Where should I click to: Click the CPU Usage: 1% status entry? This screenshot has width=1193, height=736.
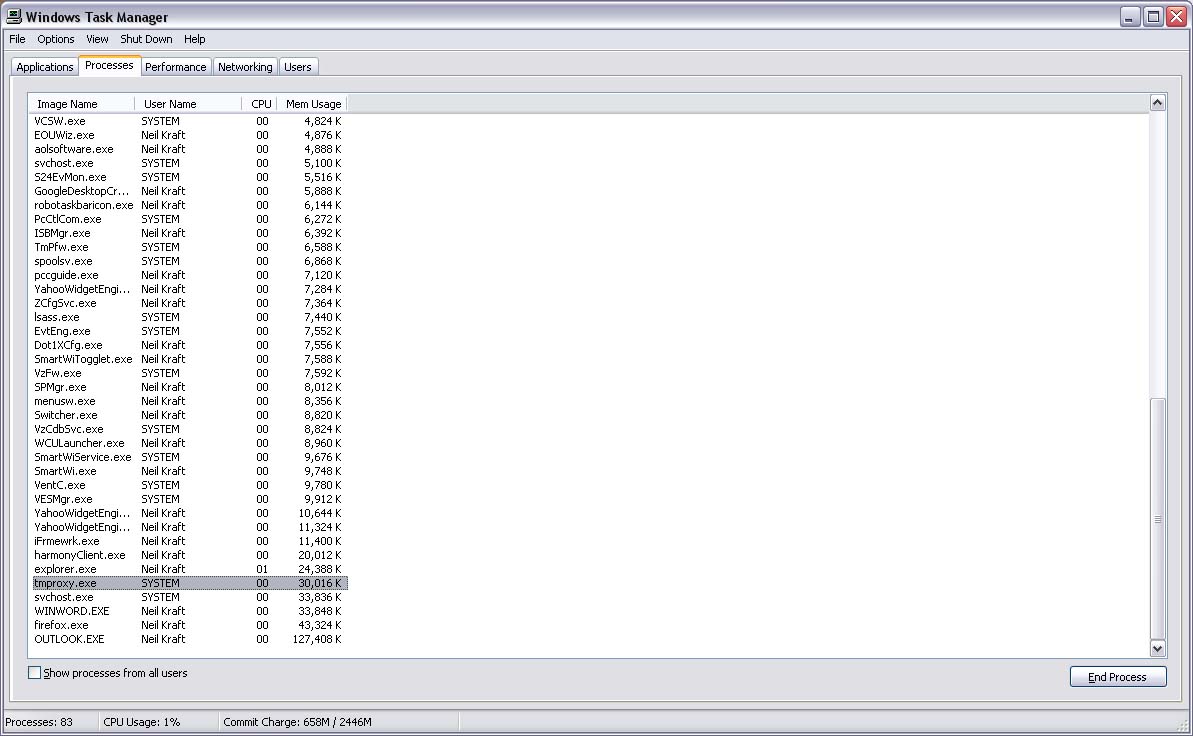[x=142, y=722]
